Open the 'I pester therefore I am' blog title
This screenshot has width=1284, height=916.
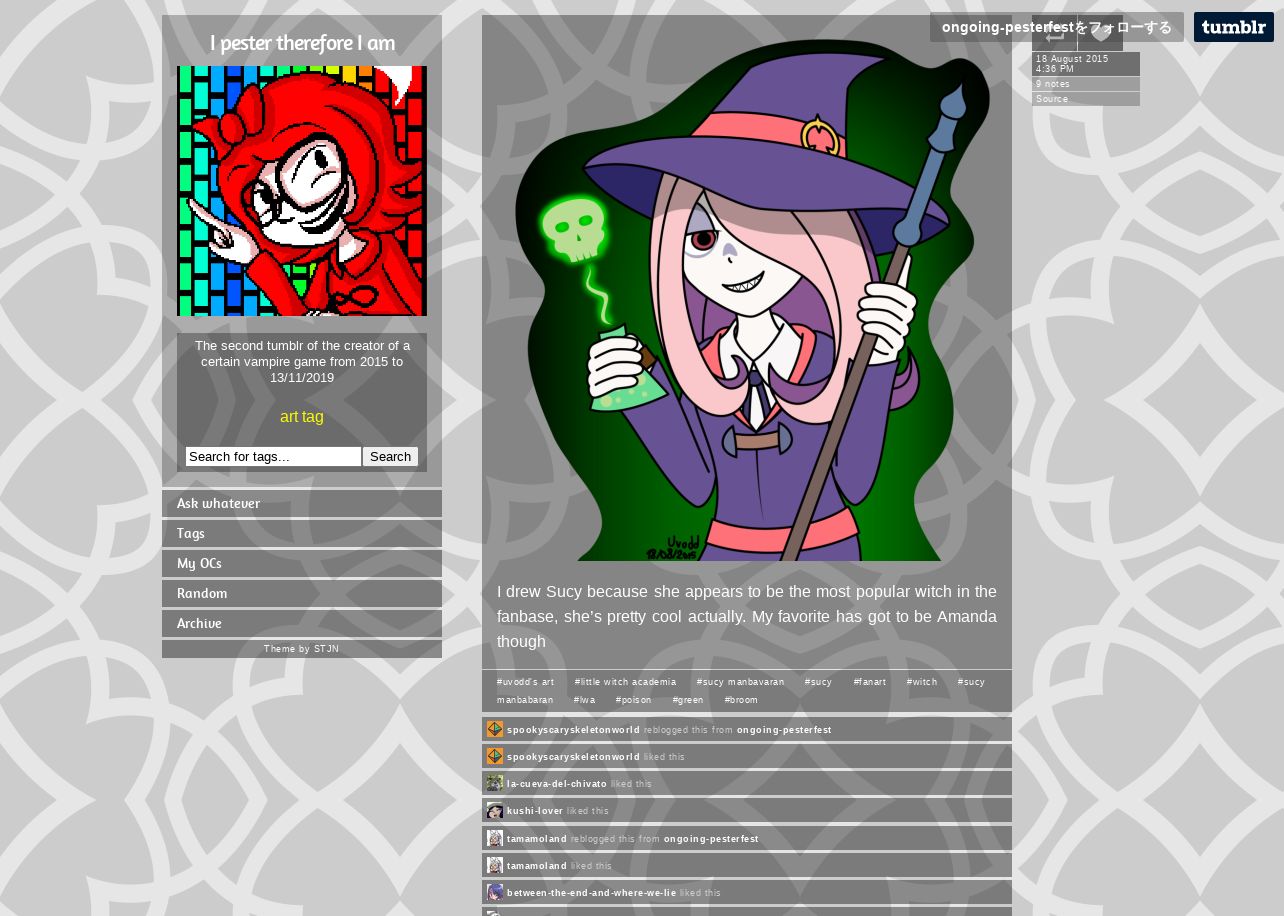tap(302, 43)
